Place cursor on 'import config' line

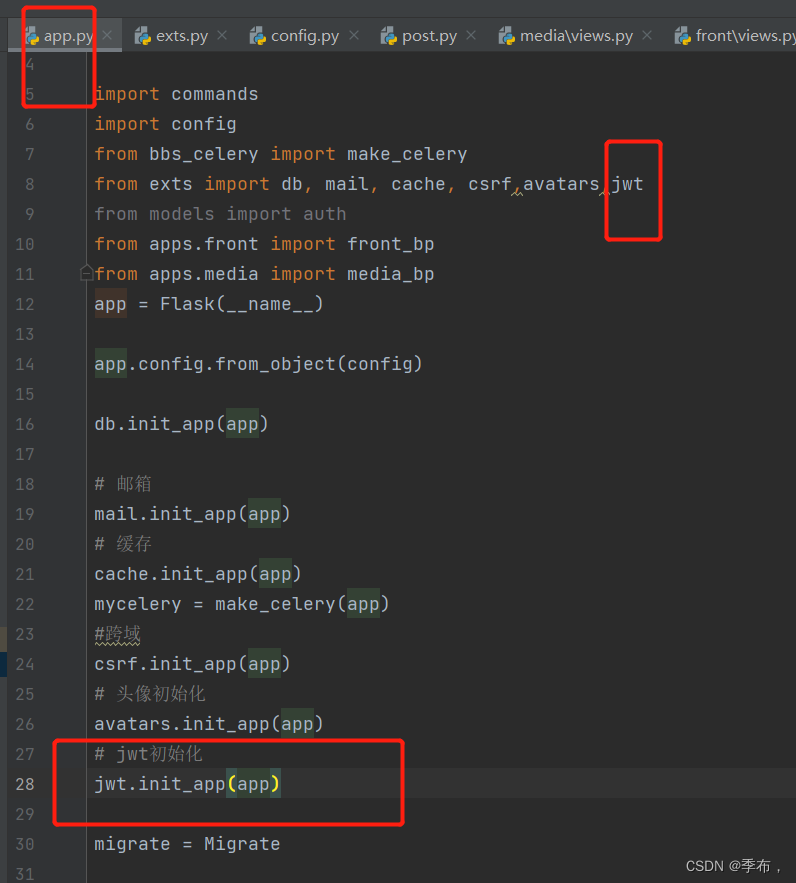coord(166,124)
